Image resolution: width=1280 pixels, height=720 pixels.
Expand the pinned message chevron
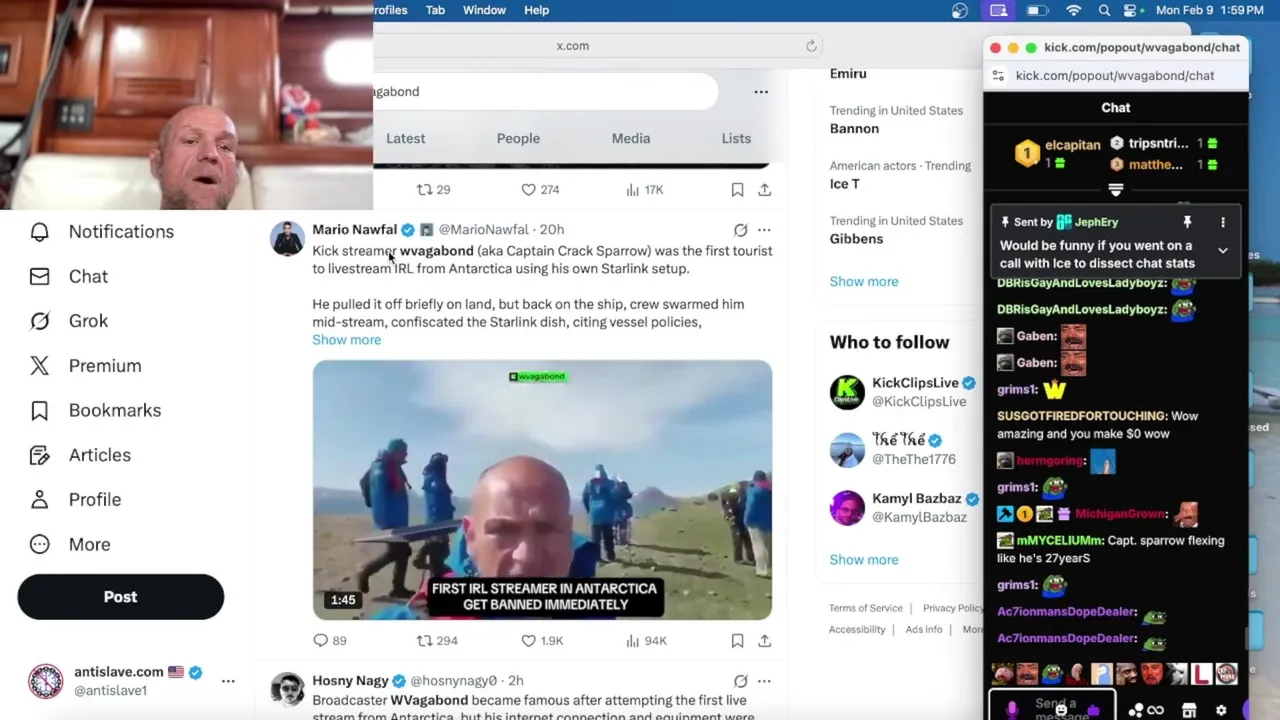[x=1222, y=251]
